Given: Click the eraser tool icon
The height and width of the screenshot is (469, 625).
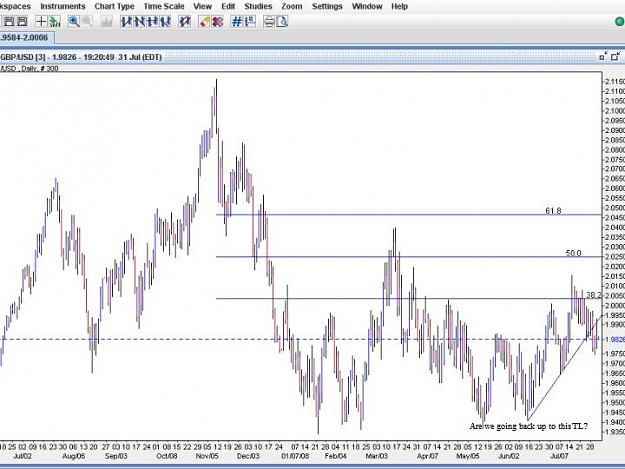Looking at the screenshot, I should 204,22.
